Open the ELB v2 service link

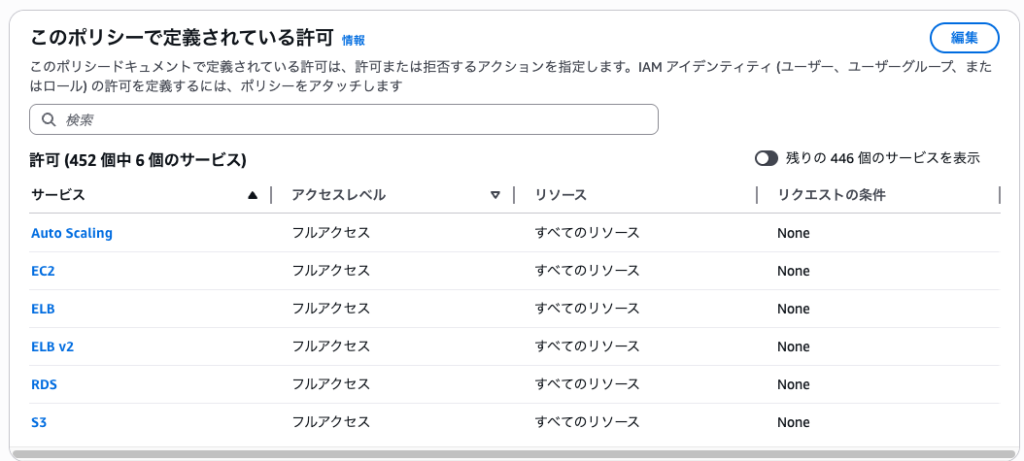coord(53,347)
